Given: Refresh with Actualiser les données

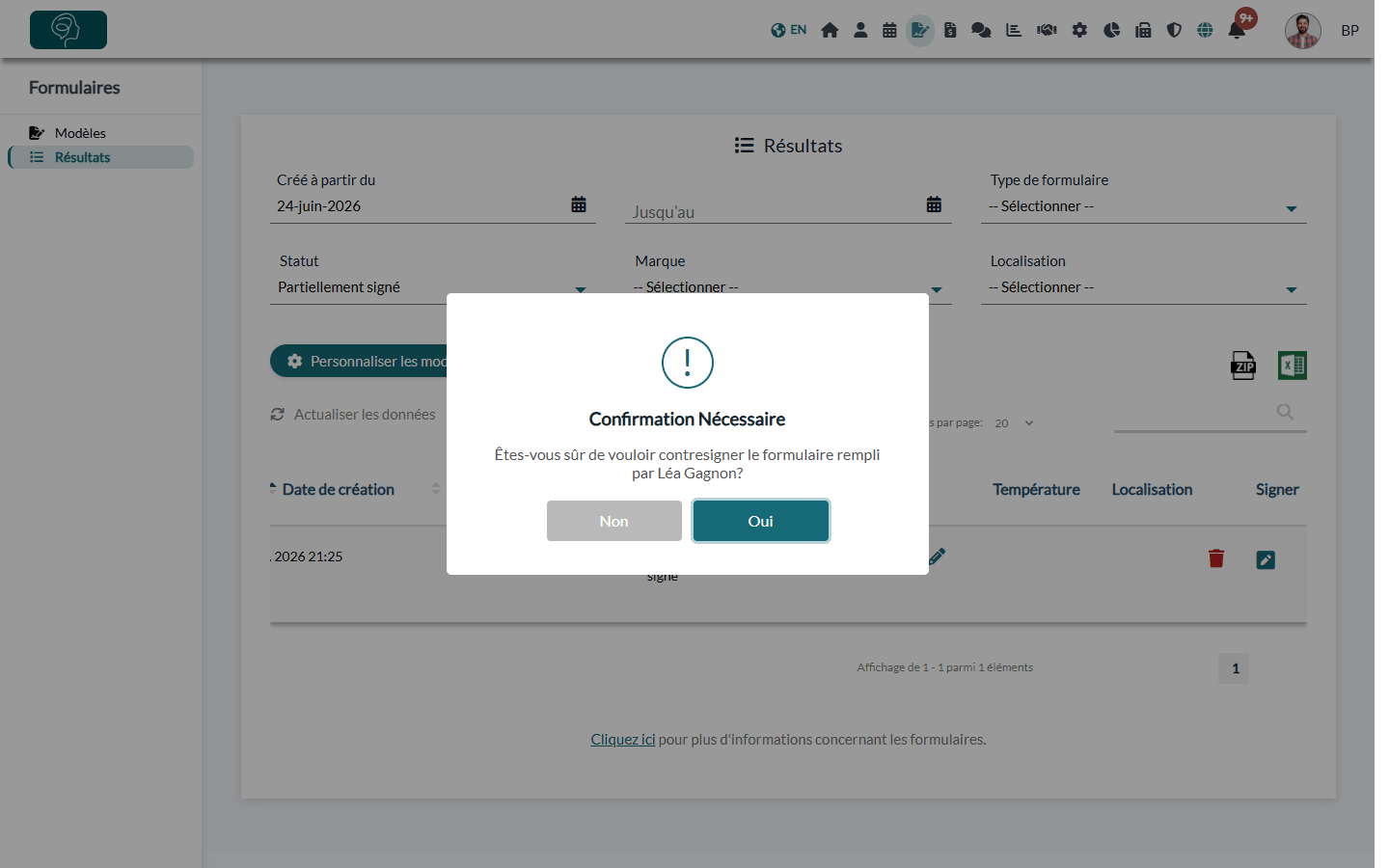Looking at the screenshot, I should click(x=353, y=415).
